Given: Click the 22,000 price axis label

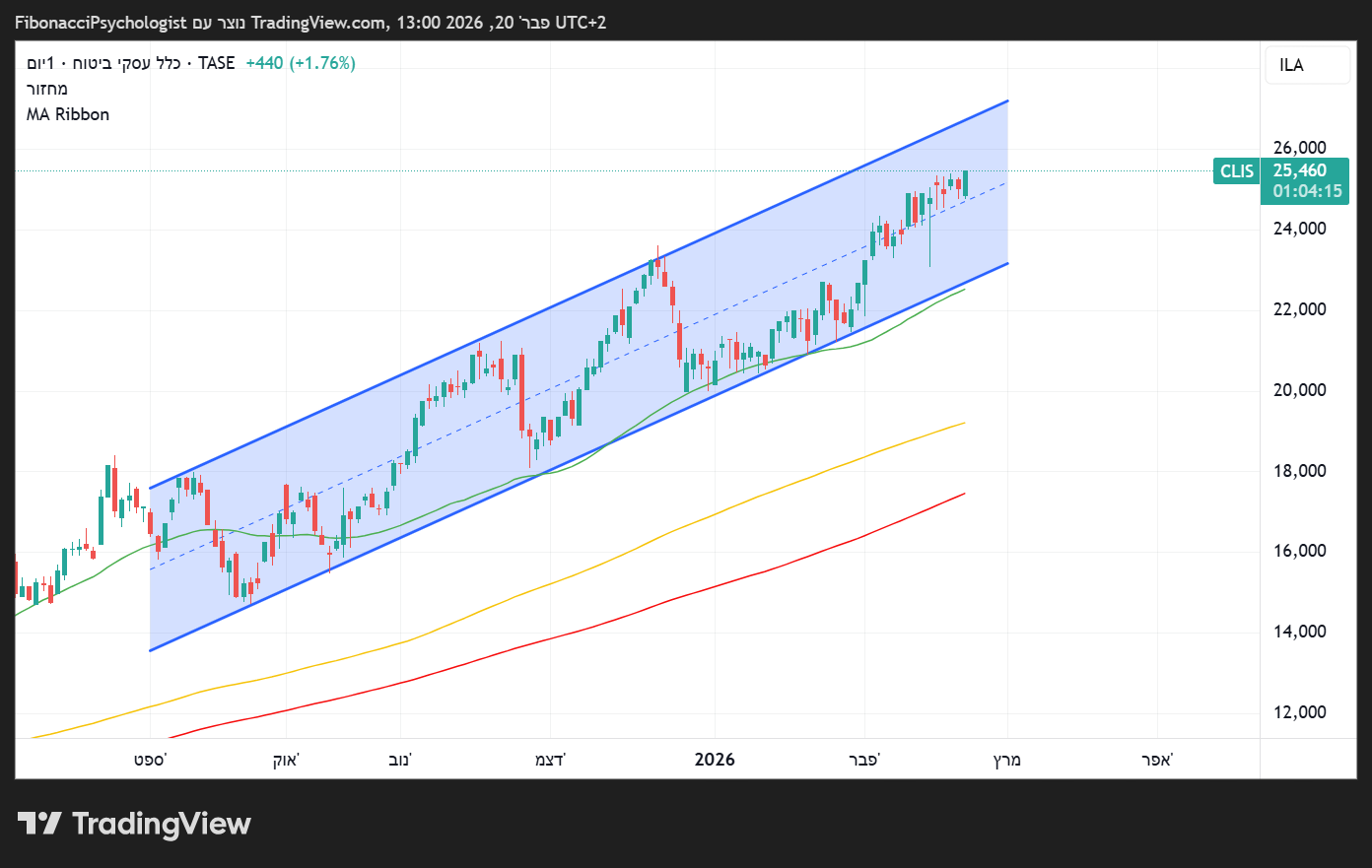Looking at the screenshot, I should 1300,309.
